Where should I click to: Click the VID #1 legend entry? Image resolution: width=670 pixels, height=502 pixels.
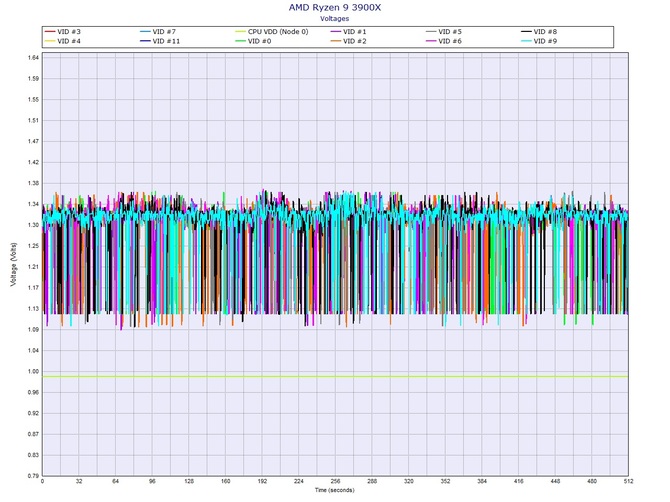[349, 32]
